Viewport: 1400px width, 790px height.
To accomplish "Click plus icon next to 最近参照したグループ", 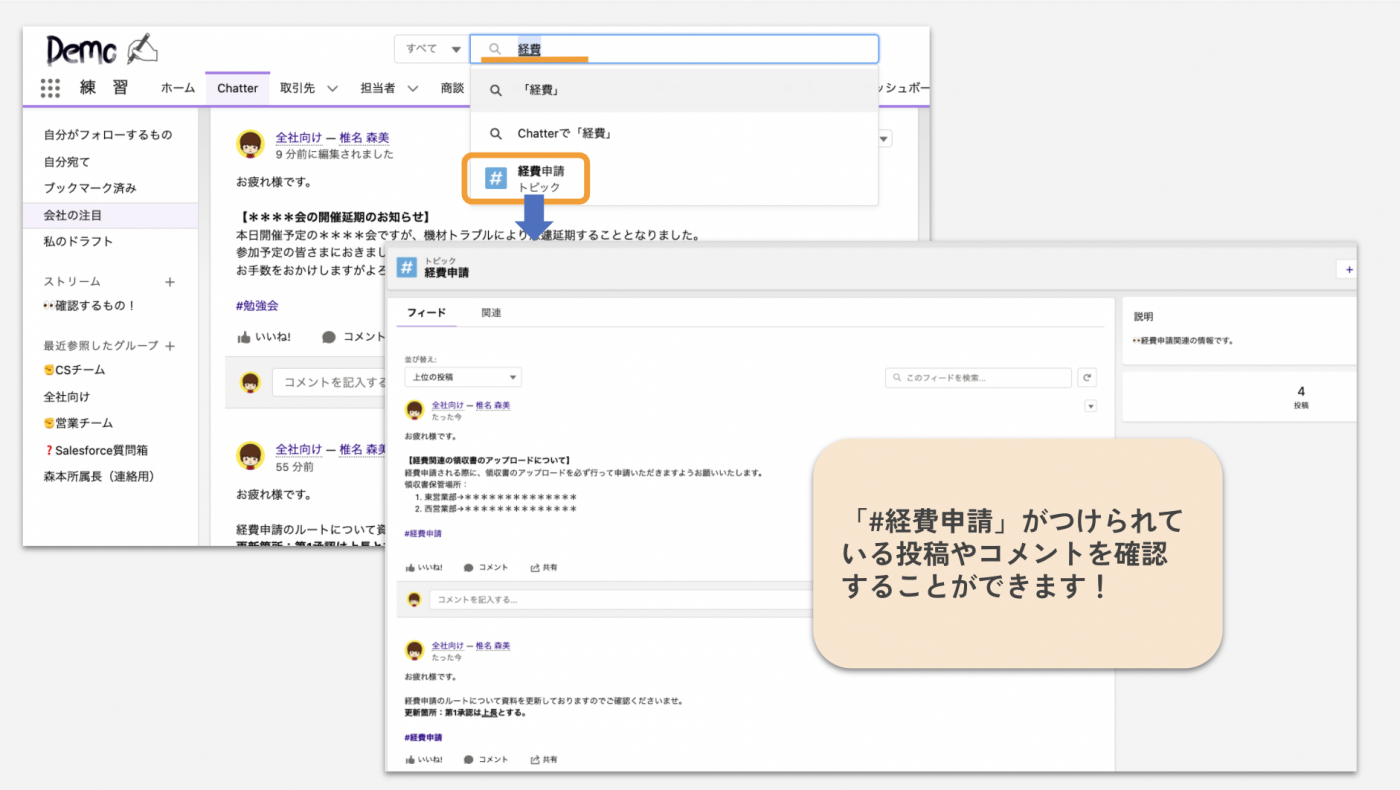I will pos(170,346).
